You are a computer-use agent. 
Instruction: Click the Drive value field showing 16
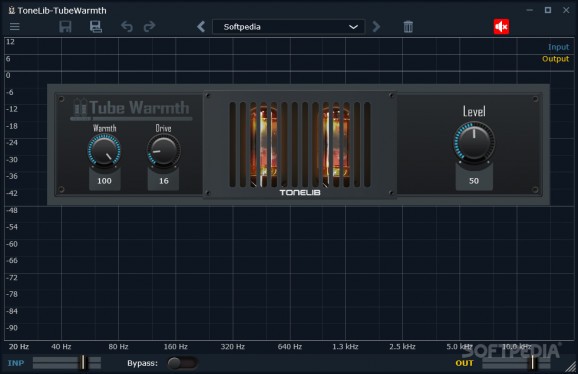coord(164,181)
